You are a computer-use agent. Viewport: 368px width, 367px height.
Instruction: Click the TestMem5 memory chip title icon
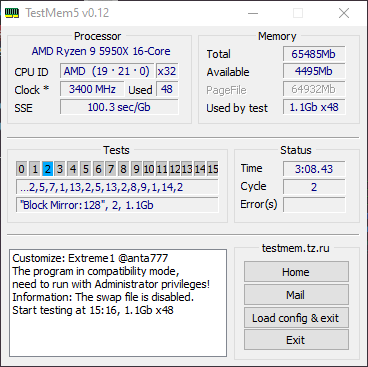12,13
